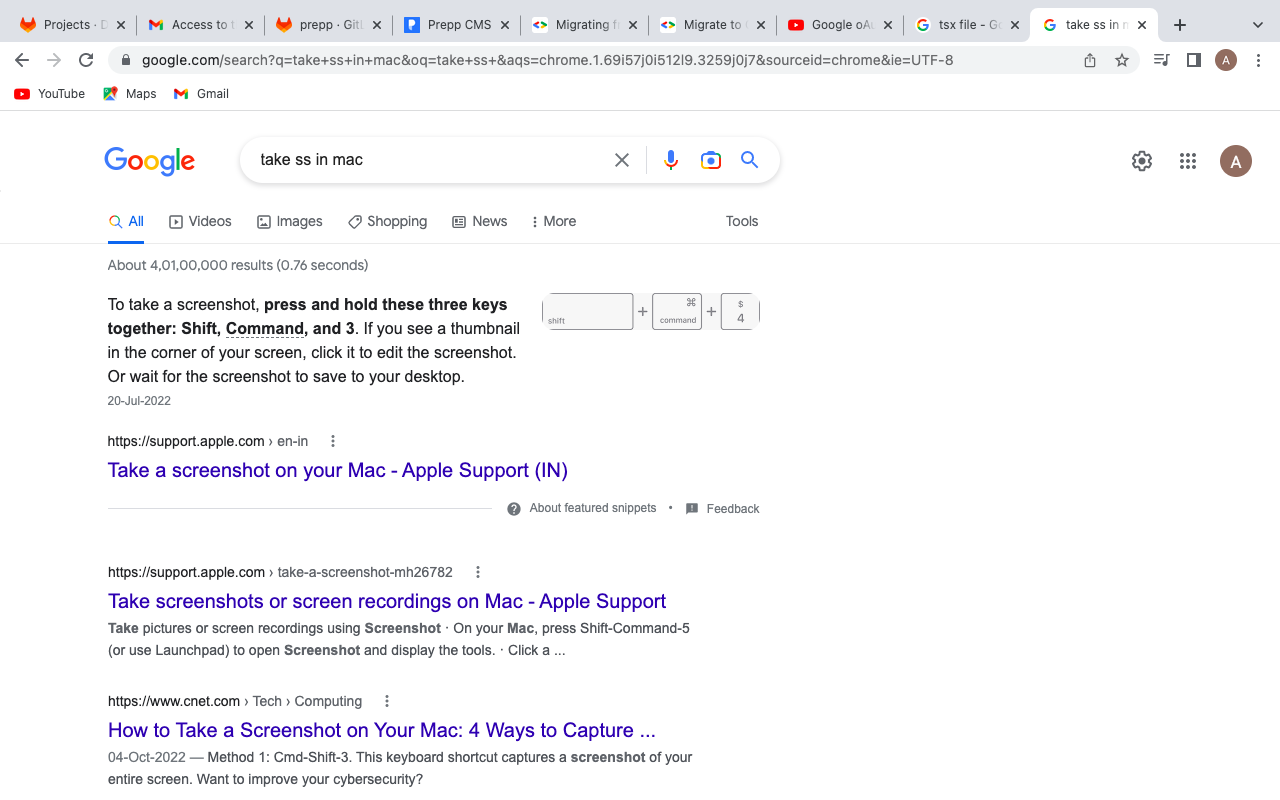
Task: Open 'Take screenshots or screen recordings on Mac' link
Action: coord(387,601)
